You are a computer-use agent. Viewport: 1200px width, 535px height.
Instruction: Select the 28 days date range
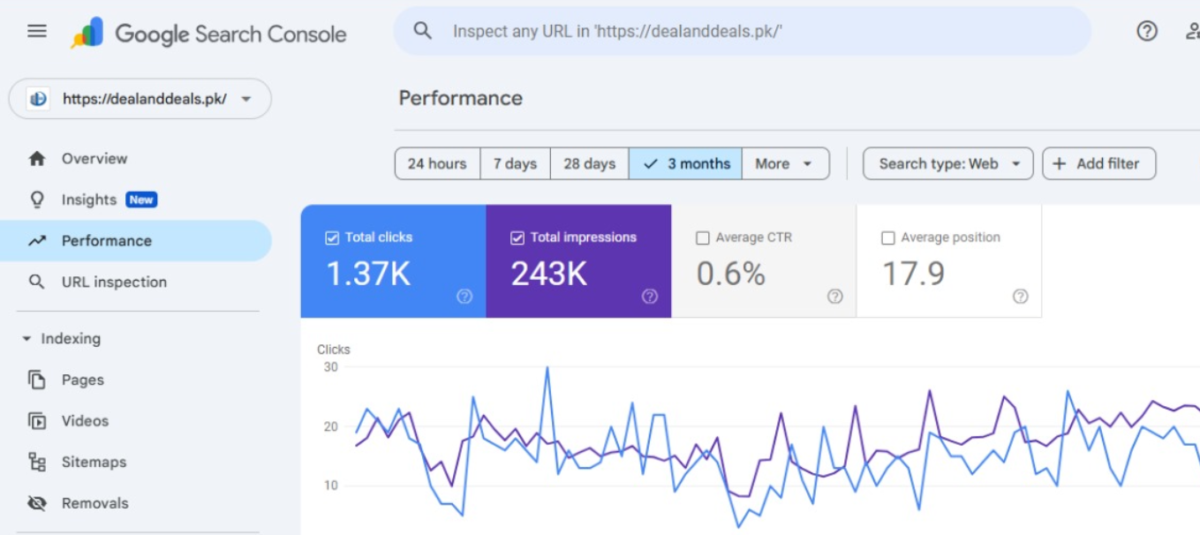pos(589,164)
